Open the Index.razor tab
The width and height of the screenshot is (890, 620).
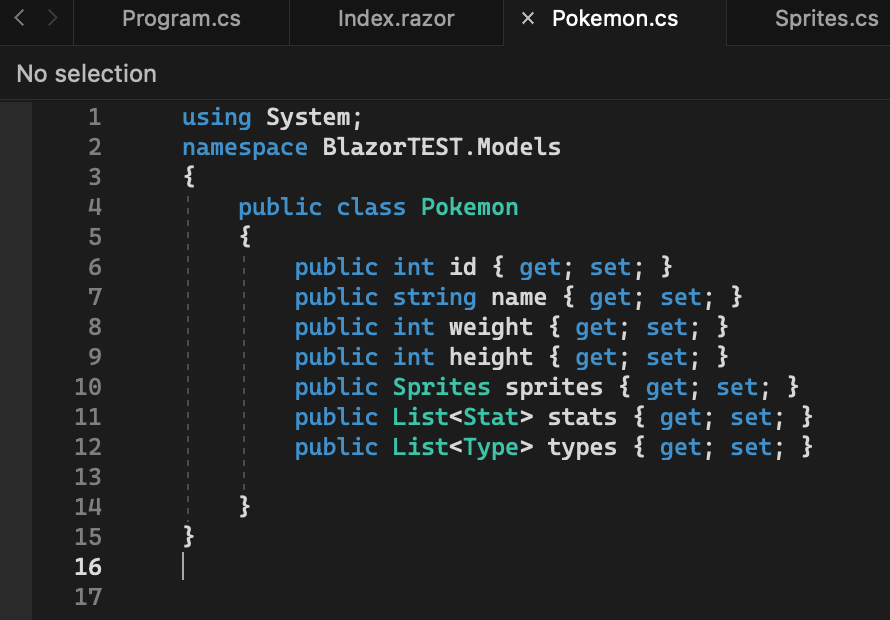[396, 19]
